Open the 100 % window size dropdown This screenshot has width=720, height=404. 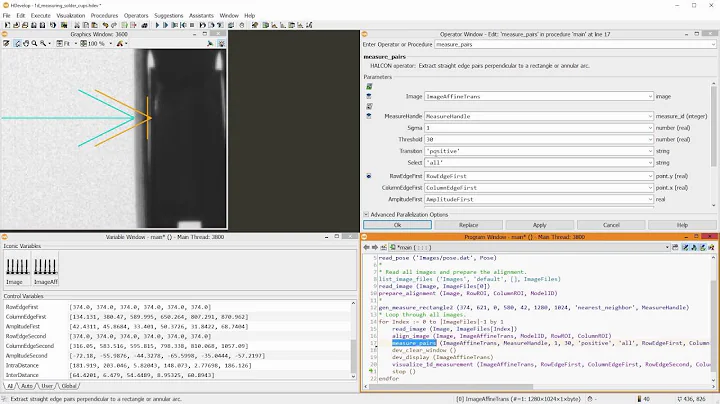pos(111,44)
